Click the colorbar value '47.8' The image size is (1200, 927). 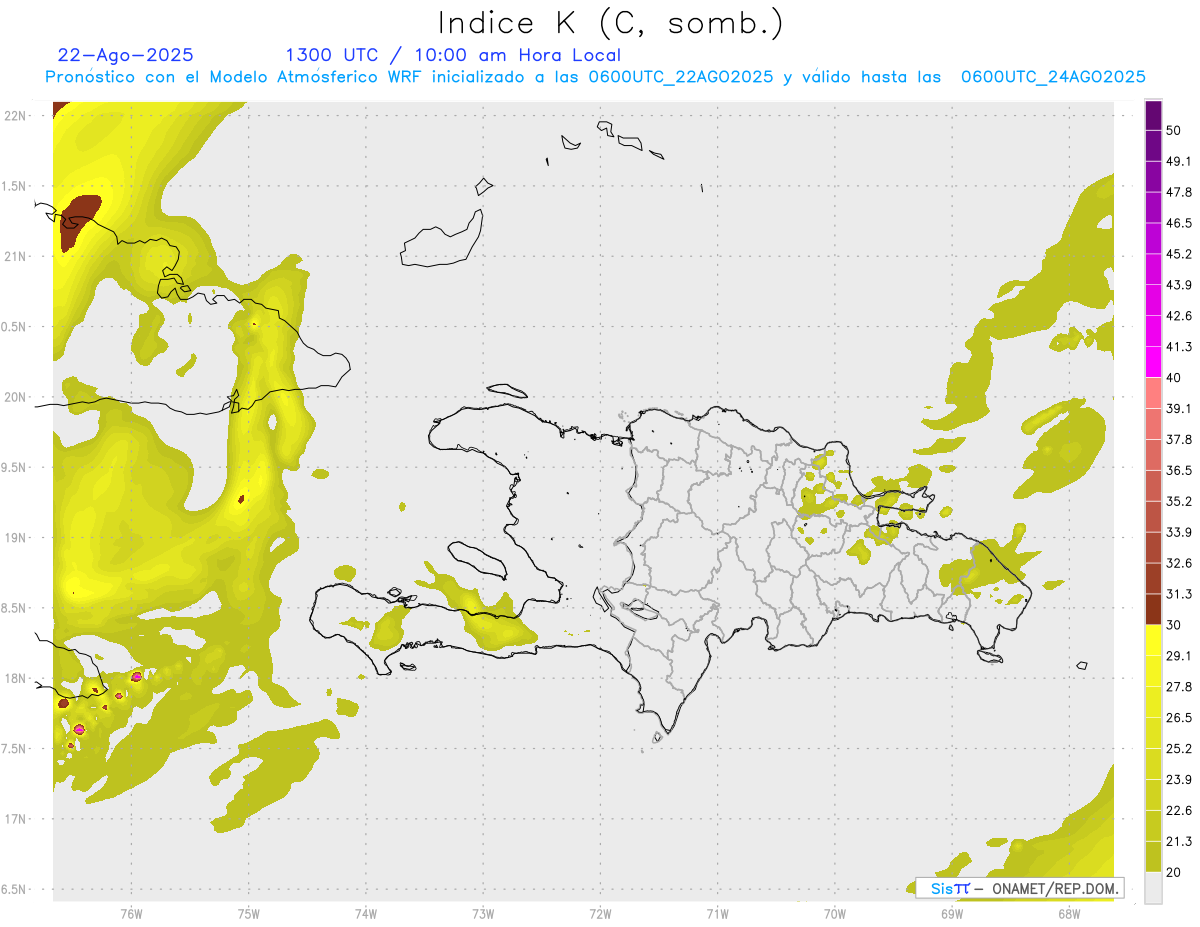[x=1179, y=192]
